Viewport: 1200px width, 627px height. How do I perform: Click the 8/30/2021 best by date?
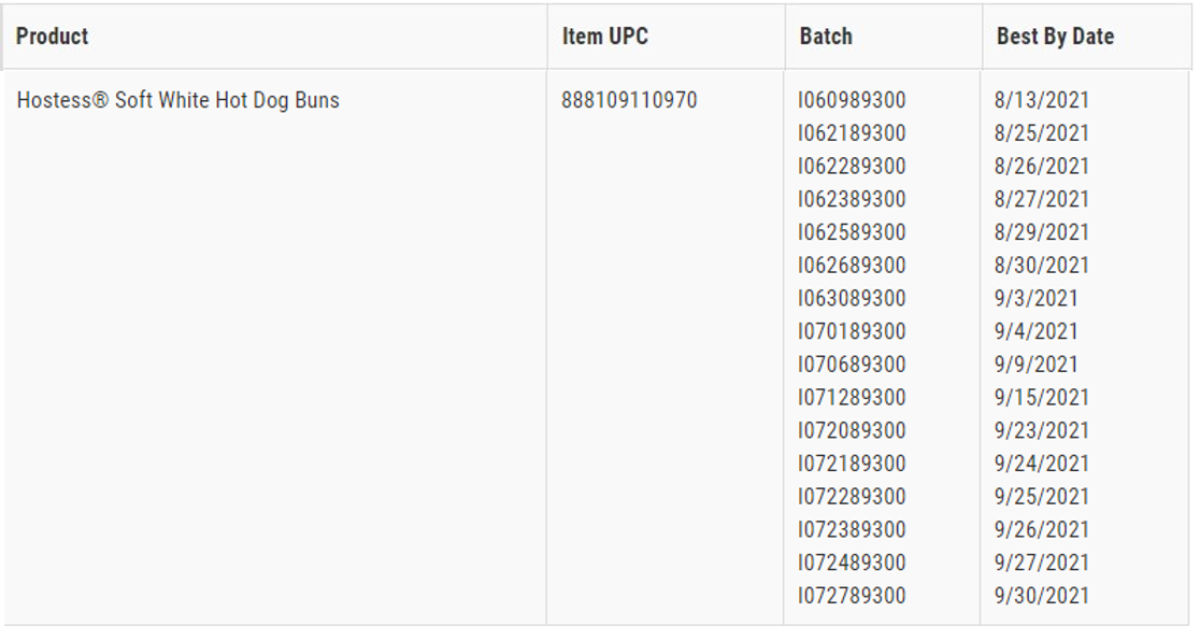(1042, 265)
